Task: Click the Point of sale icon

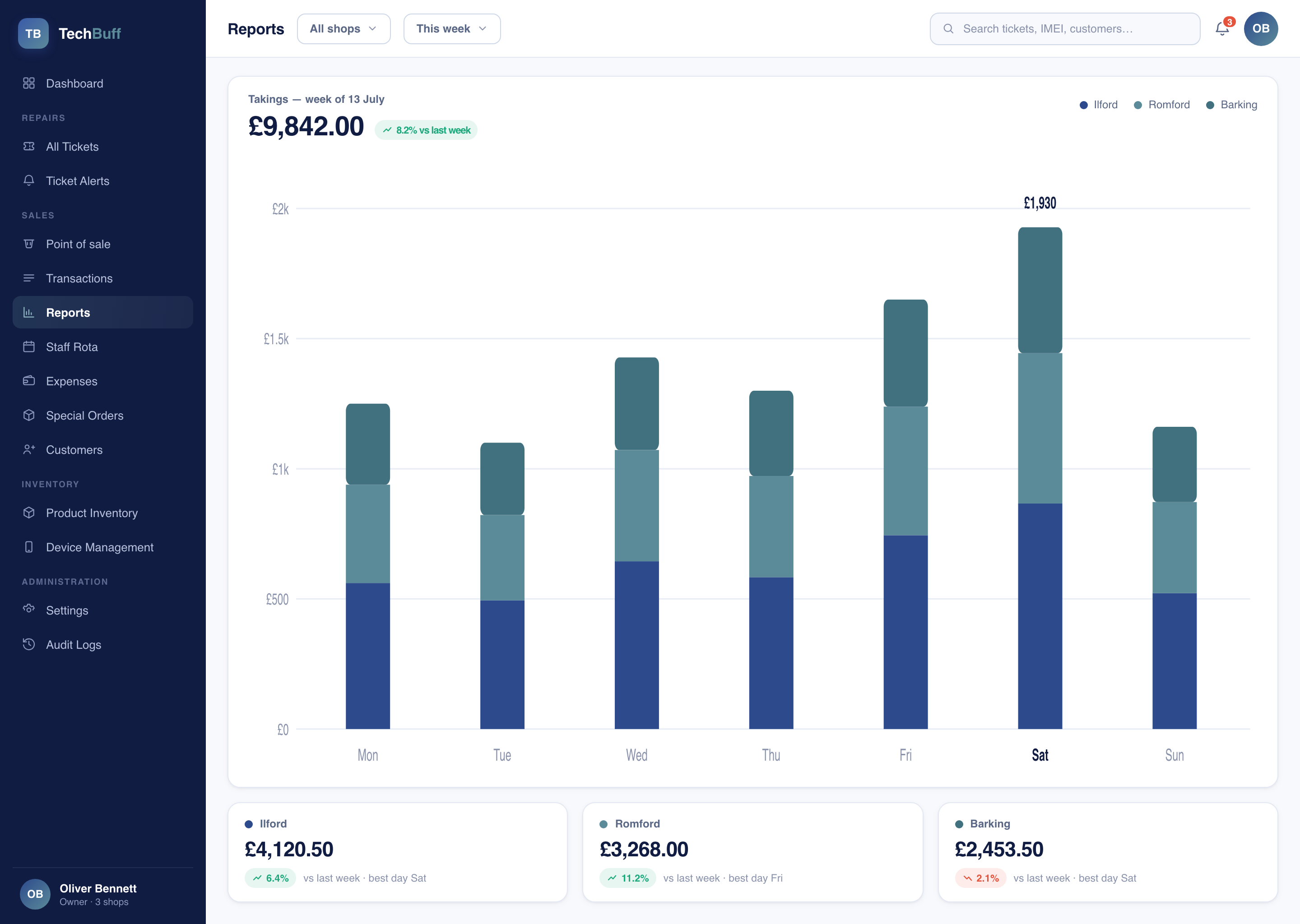Action: [x=29, y=244]
